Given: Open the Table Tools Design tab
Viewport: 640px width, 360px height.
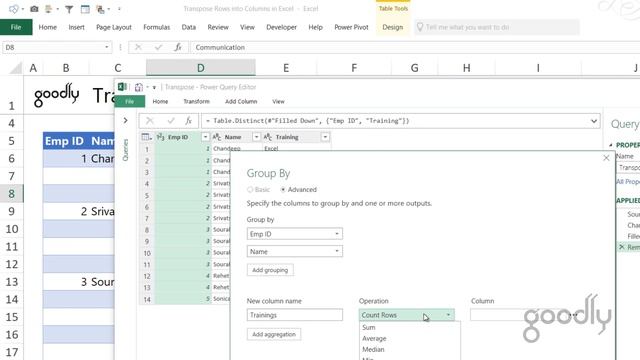Looking at the screenshot, I should tap(393, 27).
